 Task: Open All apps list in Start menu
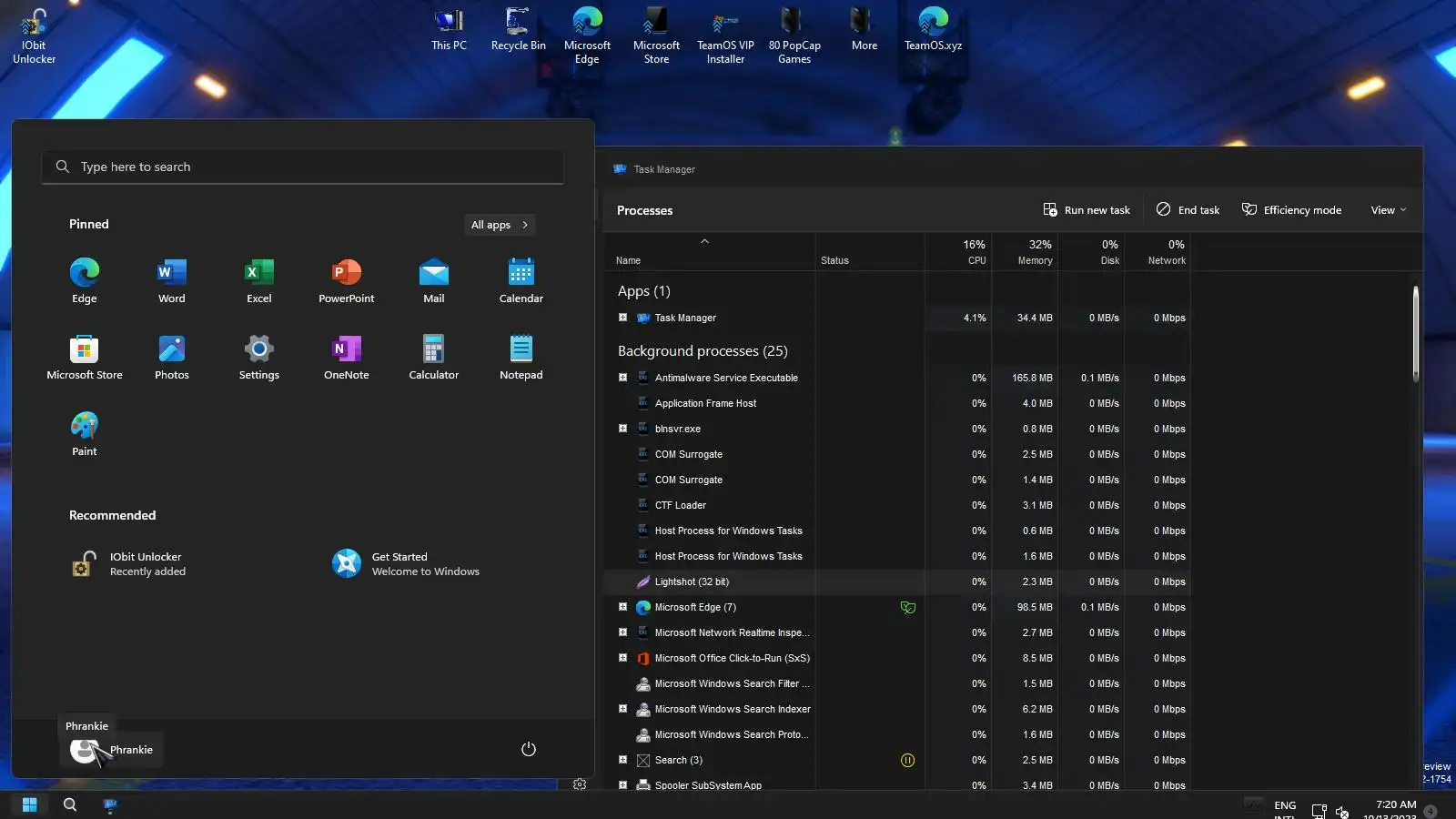pos(500,225)
